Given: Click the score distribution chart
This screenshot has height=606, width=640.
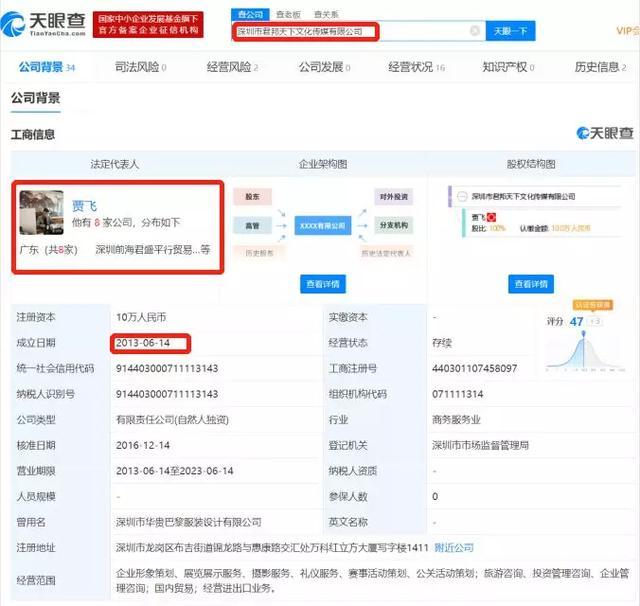Looking at the screenshot, I should point(585,351).
